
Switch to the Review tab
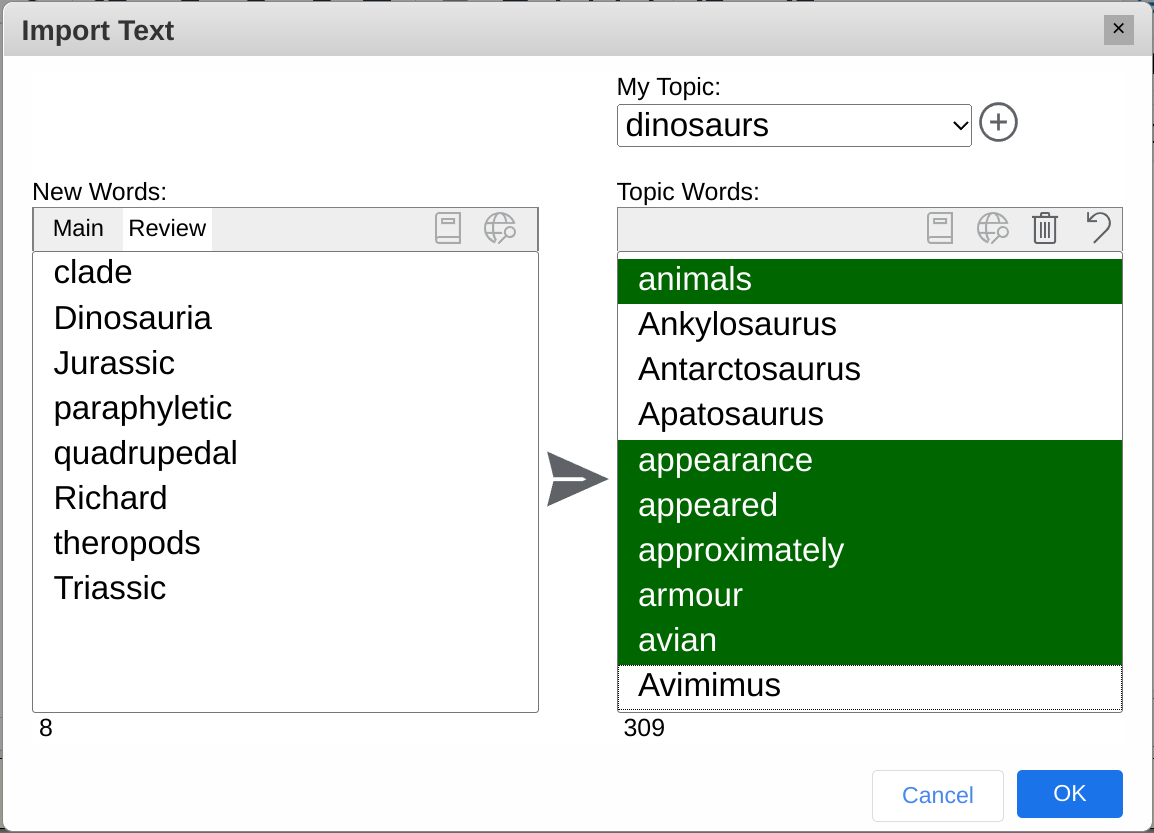click(x=167, y=228)
